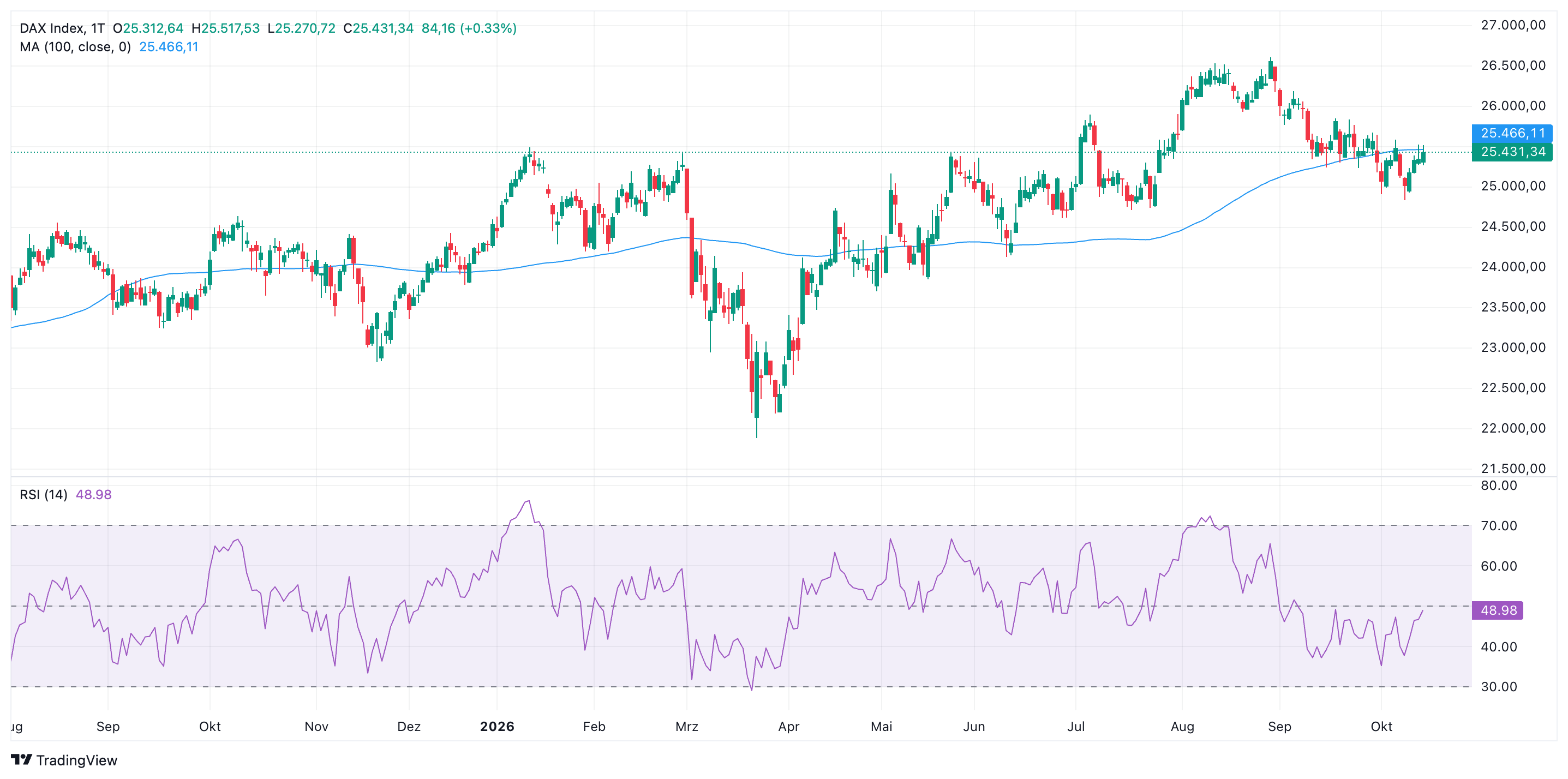This screenshot has width=1568, height=779.
Task: Click the TradingView logo
Action: 64,760
